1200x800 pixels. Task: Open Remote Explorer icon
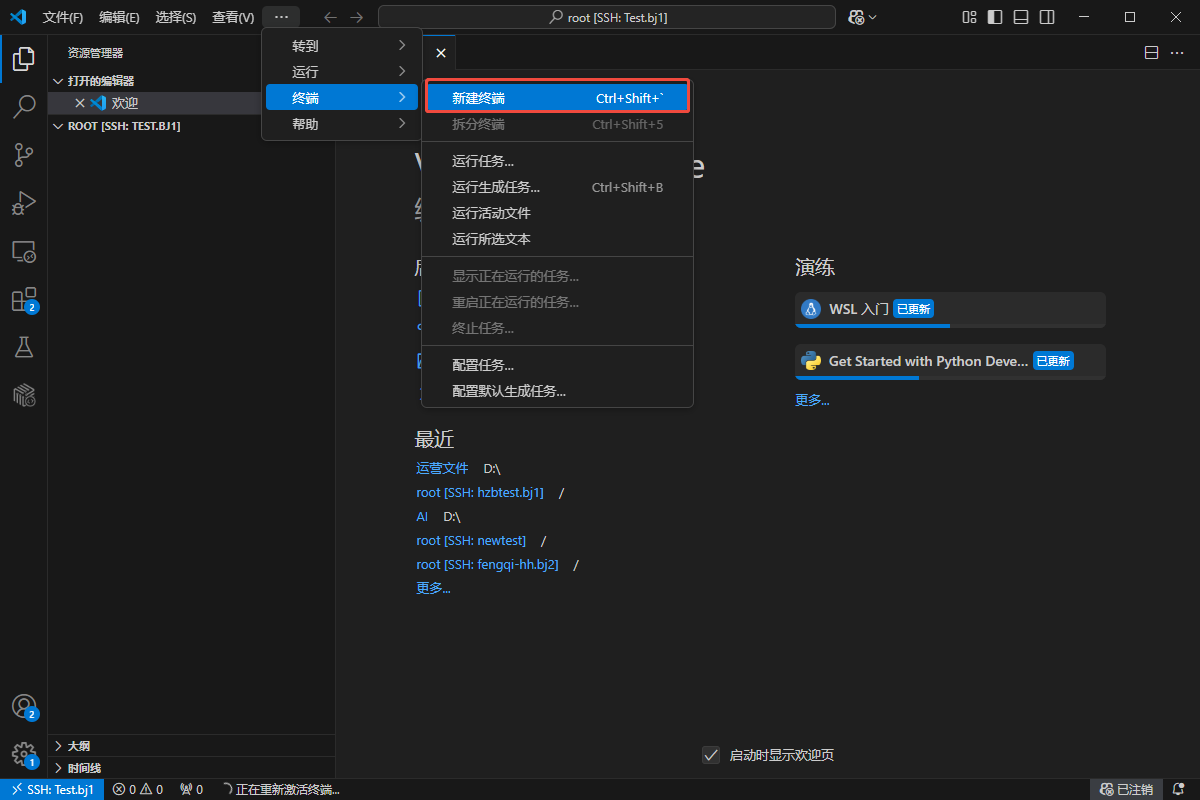pyautogui.click(x=24, y=252)
